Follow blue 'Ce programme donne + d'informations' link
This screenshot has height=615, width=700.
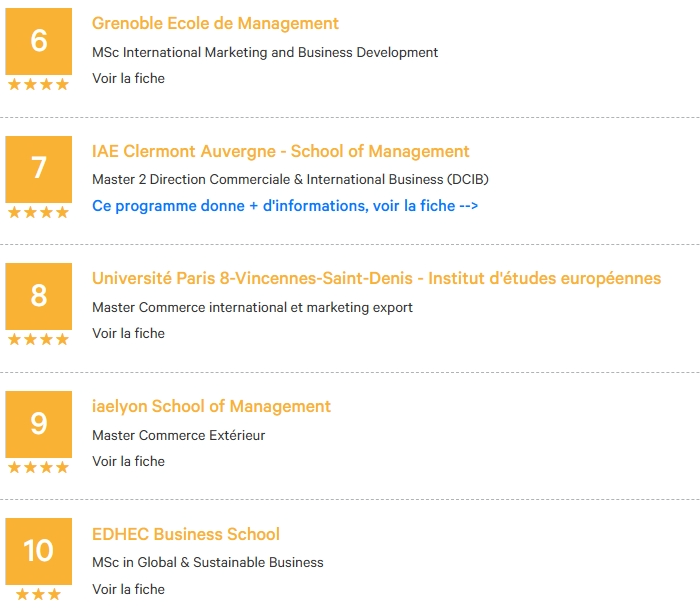point(285,206)
